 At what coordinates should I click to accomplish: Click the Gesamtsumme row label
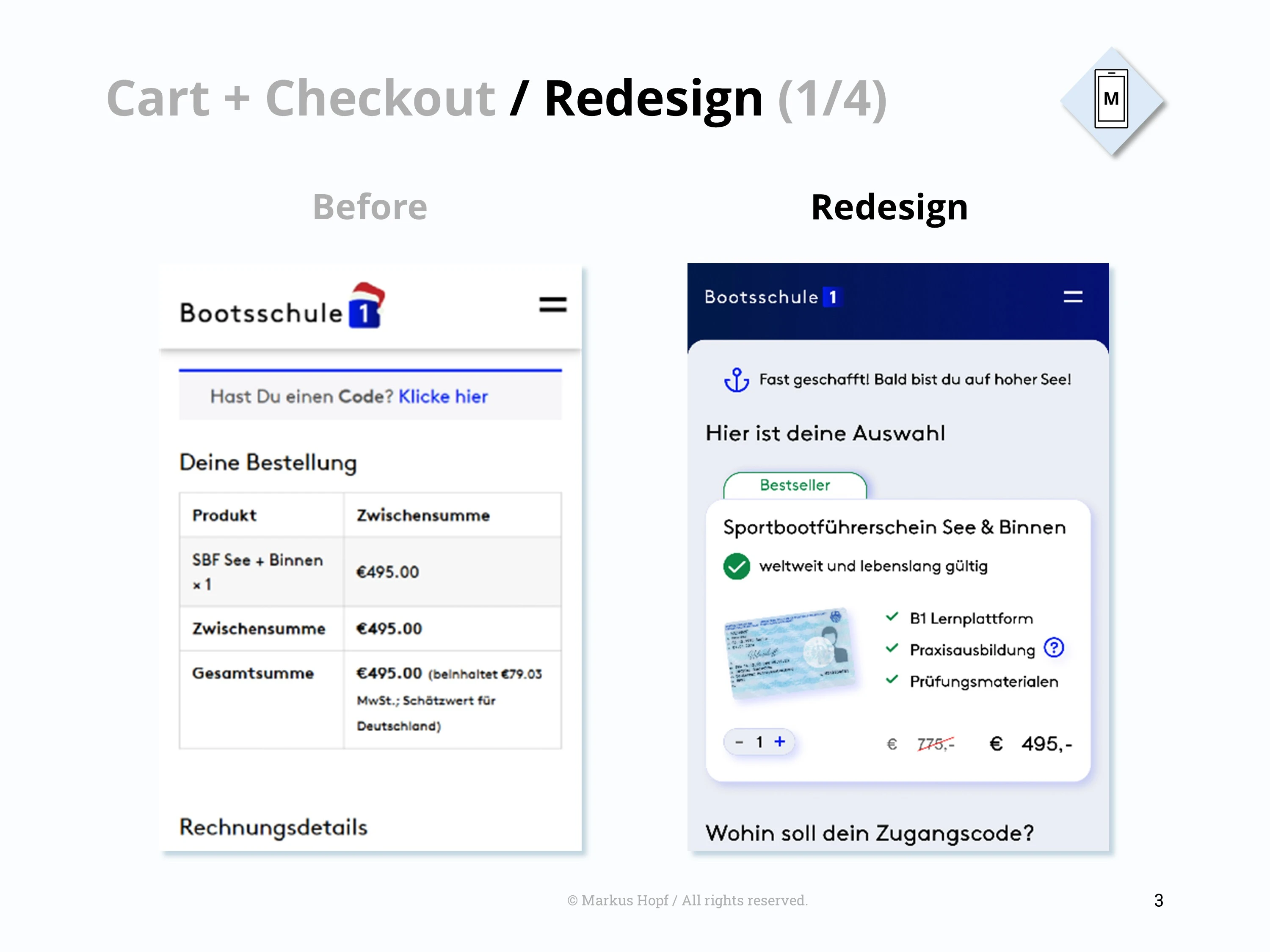coord(253,673)
